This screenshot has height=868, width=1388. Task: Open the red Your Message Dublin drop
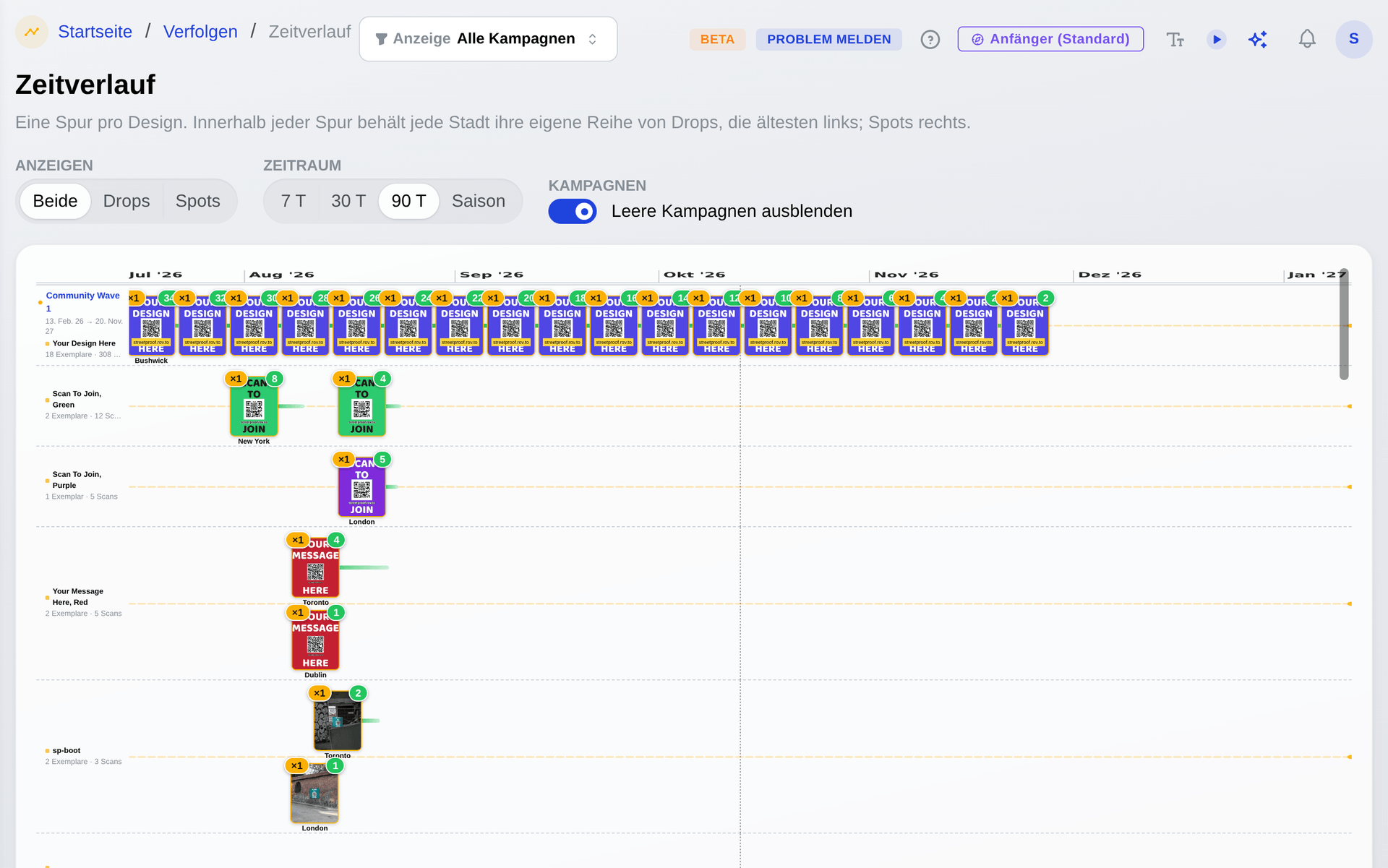pos(315,639)
